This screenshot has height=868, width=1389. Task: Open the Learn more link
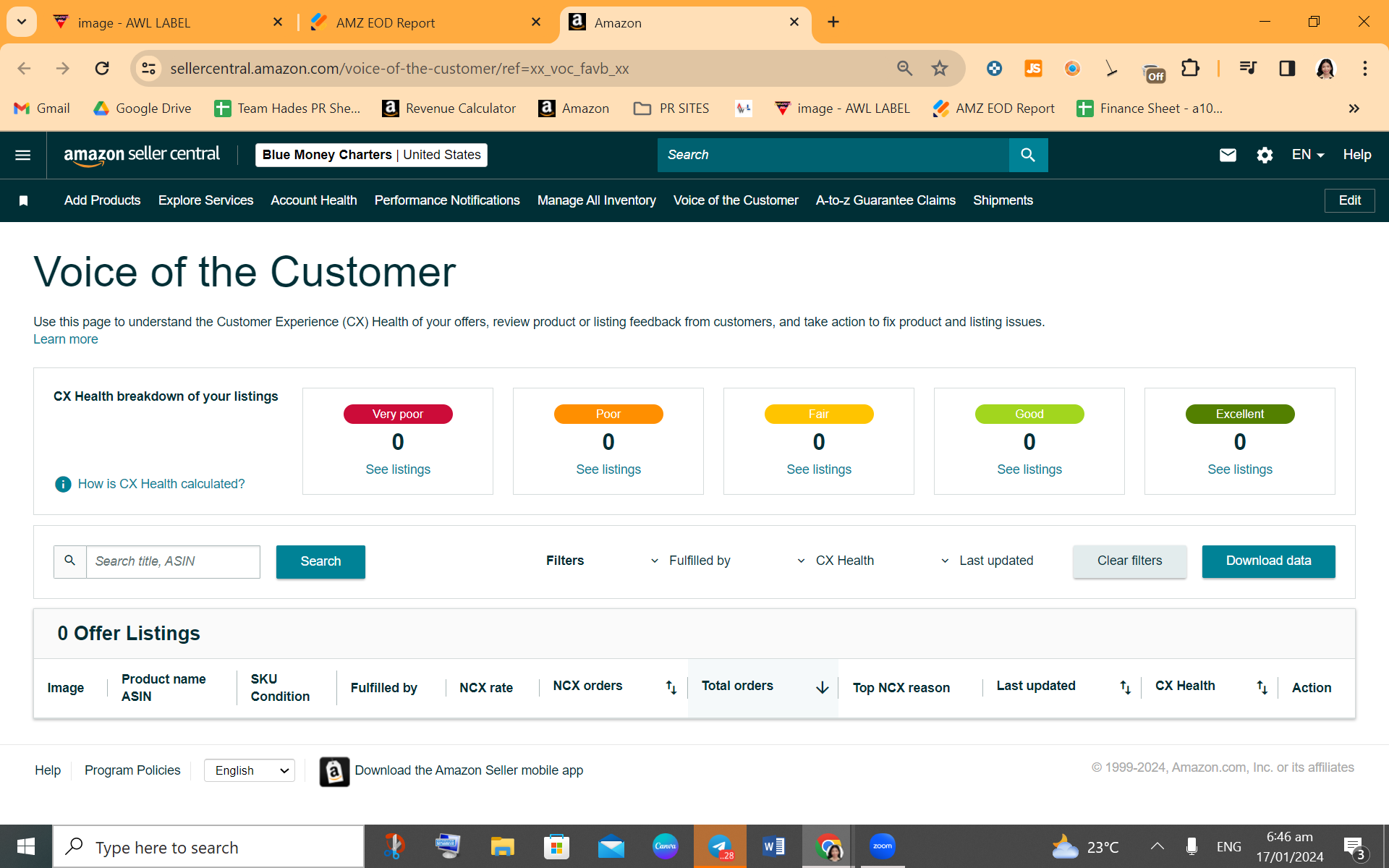[x=66, y=339]
